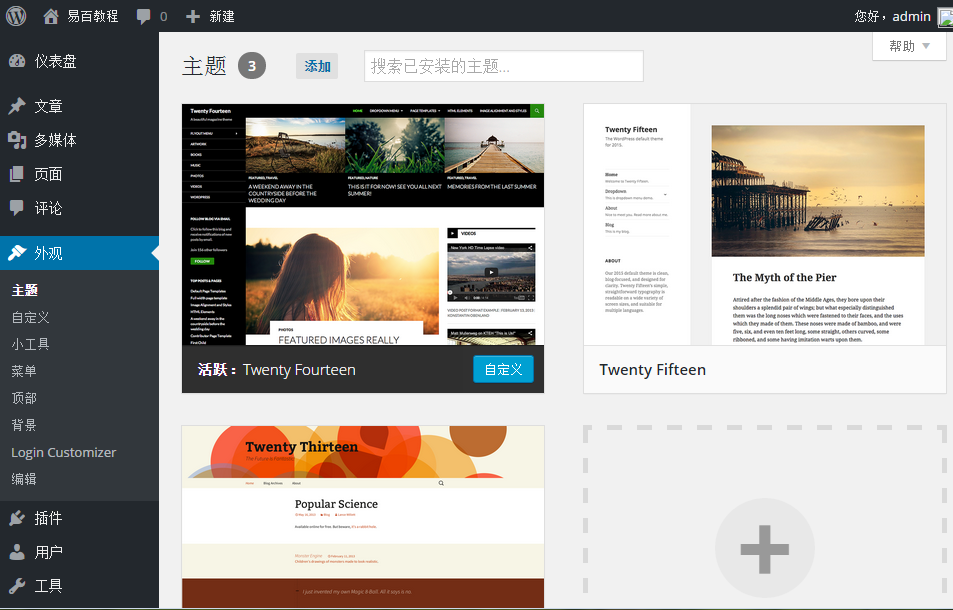Open the 页面 menu item

click(x=80, y=174)
